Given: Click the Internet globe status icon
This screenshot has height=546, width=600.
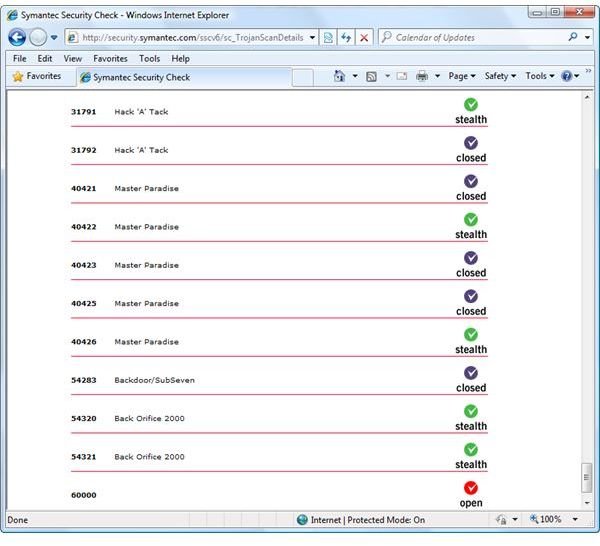Looking at the screenshot, I should click(302, 520).
